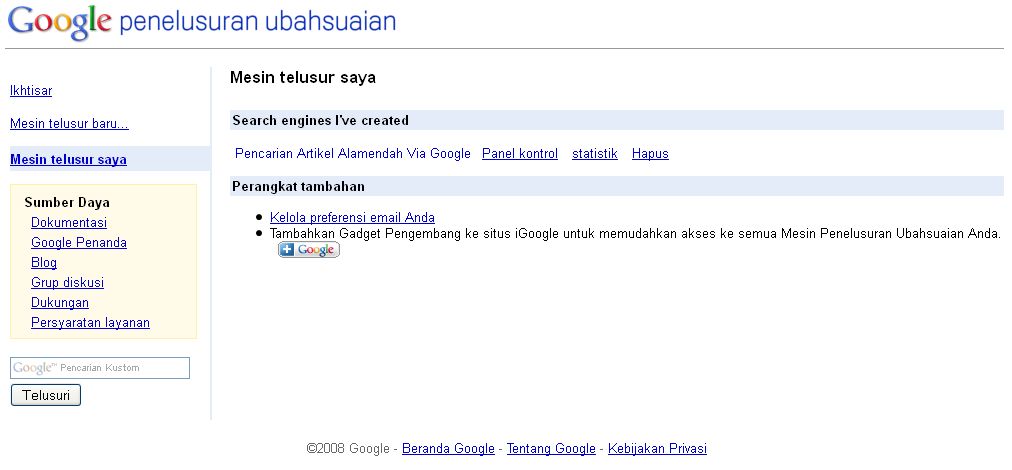This screenshot has width=1012, height=470.
Task: Open Kebijakan Privasi footer link
Action: click(657, 448)
